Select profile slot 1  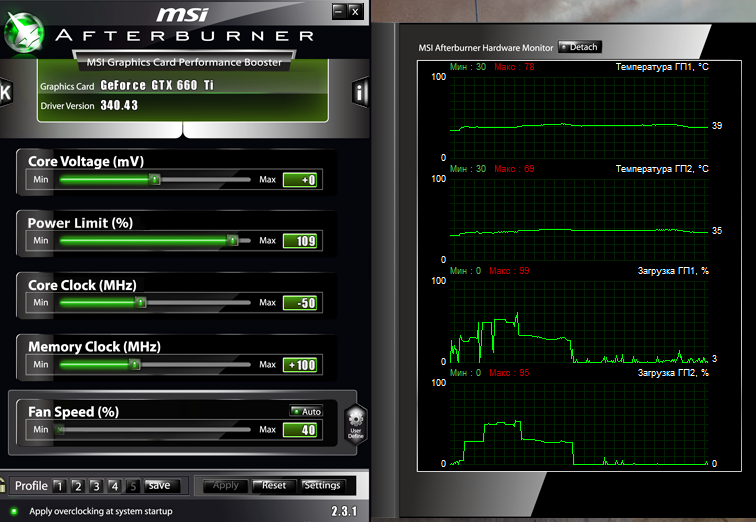coord(59,486)
